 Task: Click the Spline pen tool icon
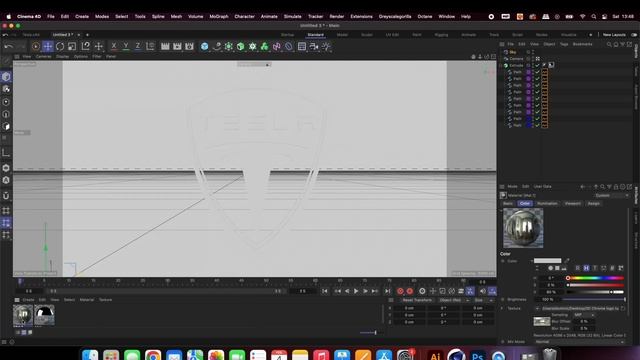coord(217,47)
